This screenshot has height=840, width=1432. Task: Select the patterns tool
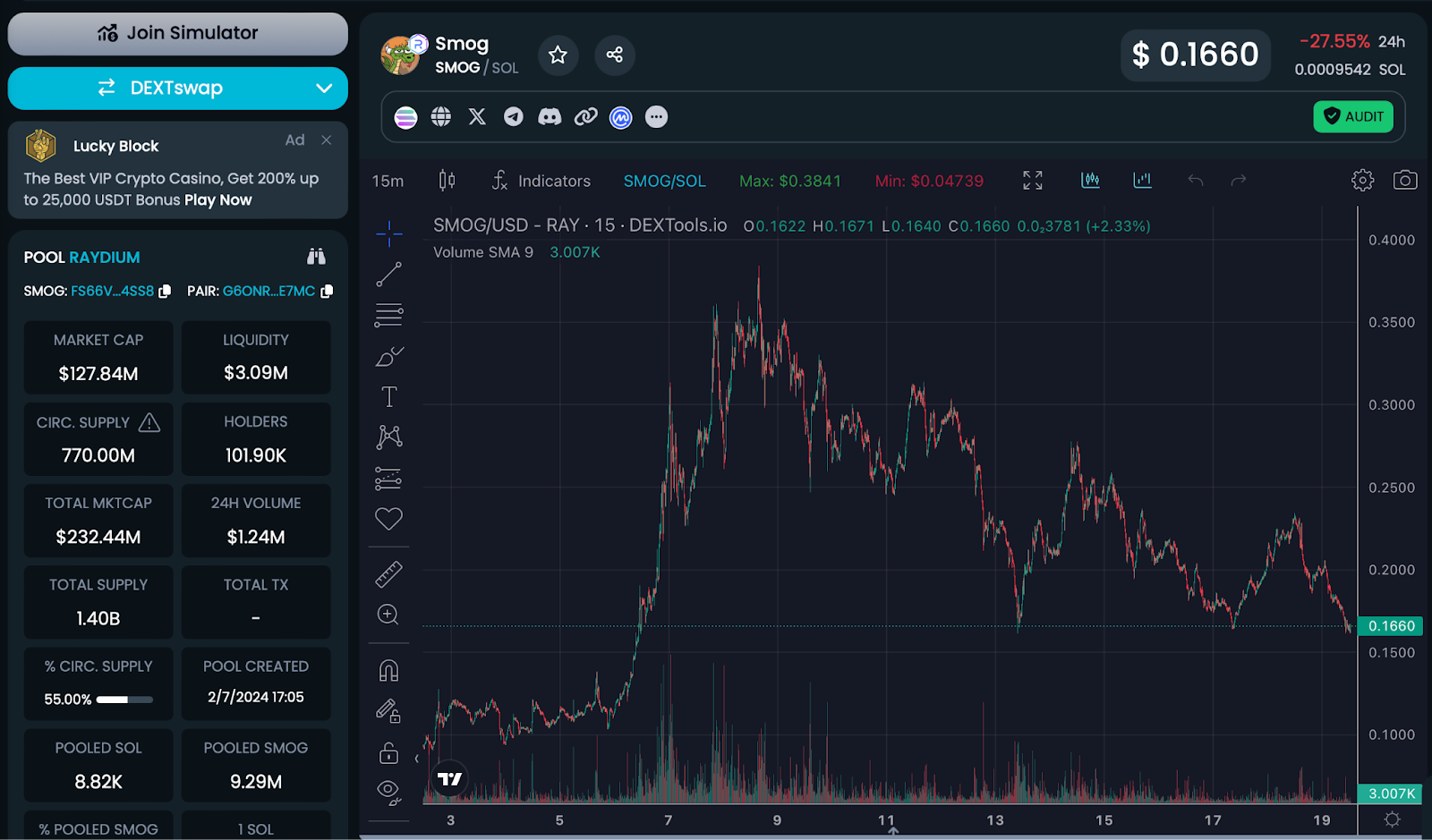coord(388,437)
